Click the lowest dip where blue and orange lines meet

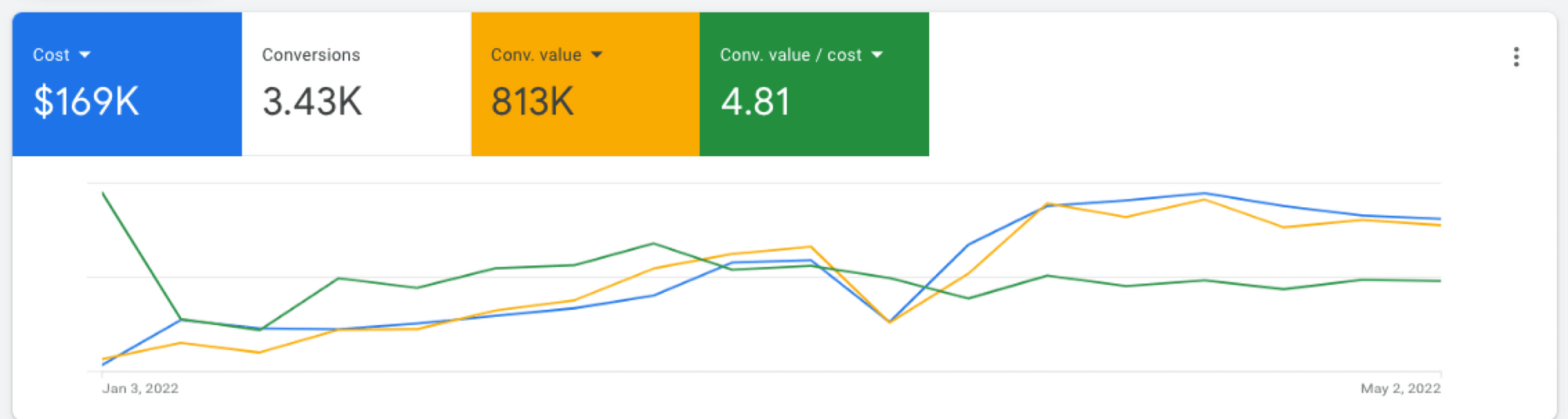coord(890,322)
